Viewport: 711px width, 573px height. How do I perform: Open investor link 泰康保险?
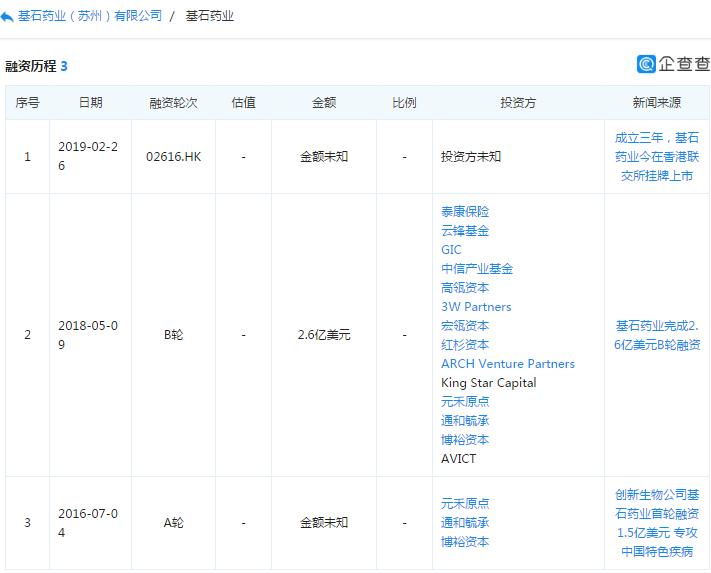465,212
